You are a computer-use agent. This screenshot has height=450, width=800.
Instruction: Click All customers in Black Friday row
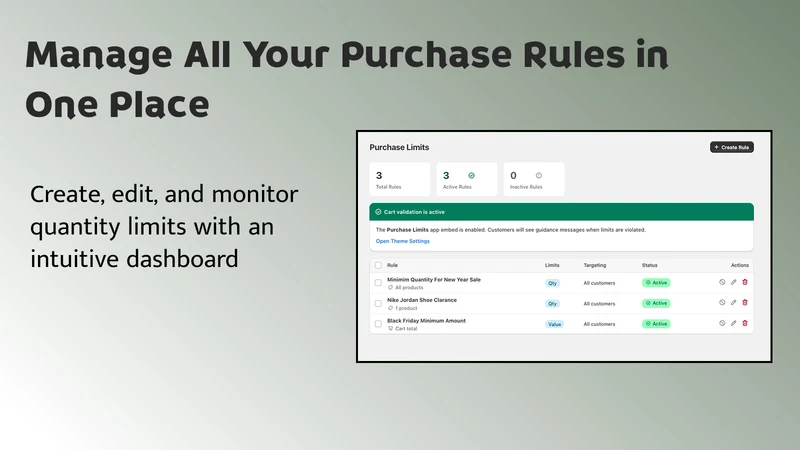[599, 324]
